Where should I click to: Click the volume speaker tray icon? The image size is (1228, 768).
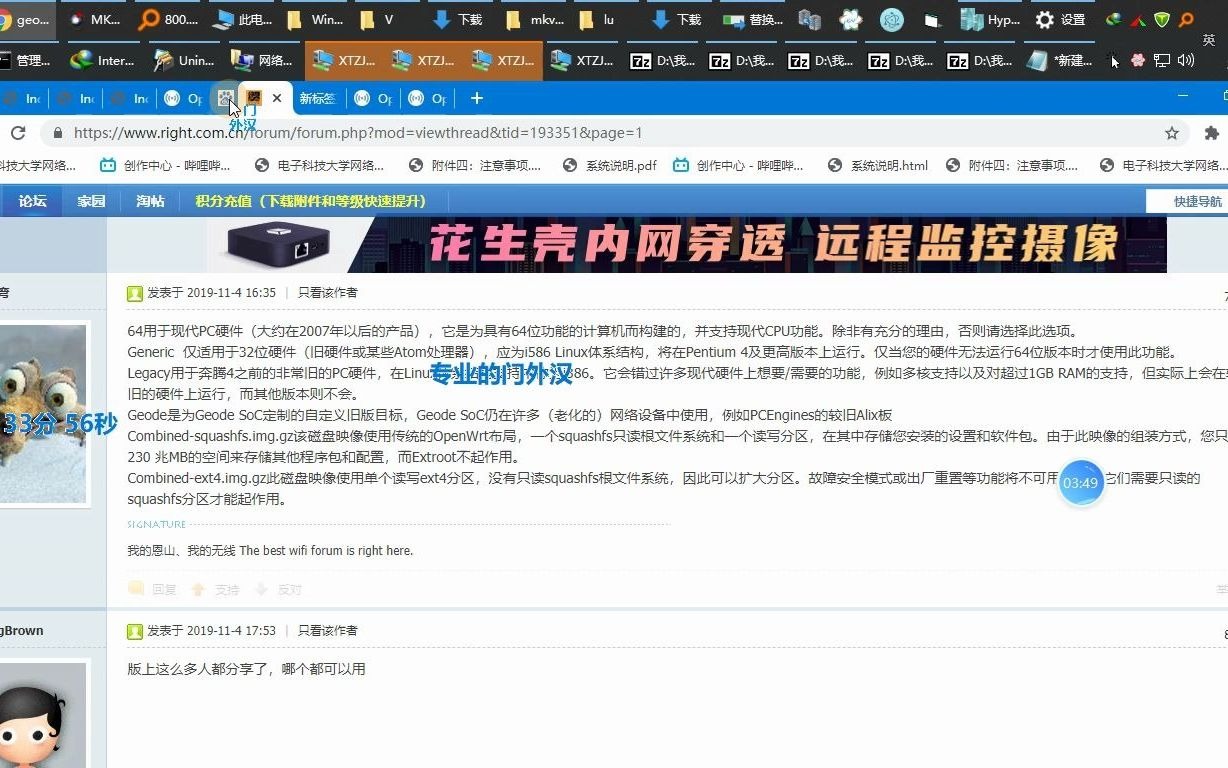point(1186,60)
